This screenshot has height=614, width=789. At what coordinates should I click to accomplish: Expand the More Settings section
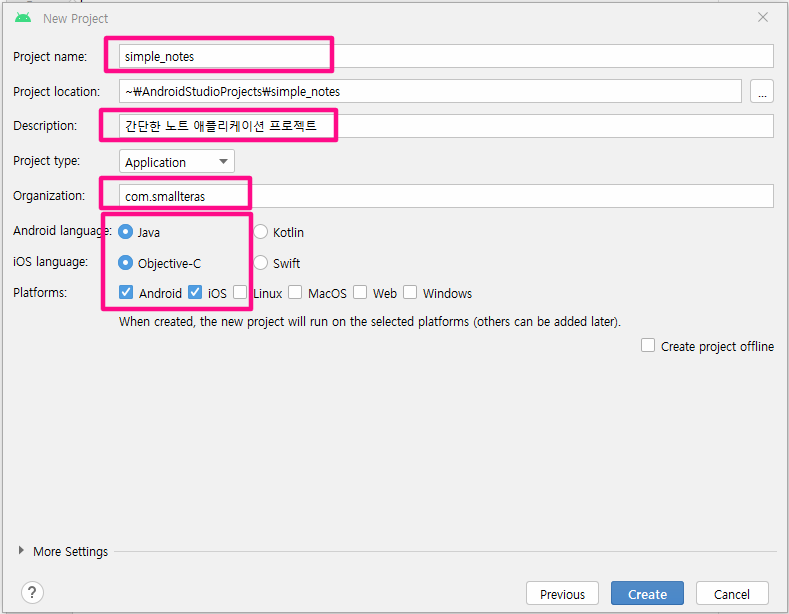point(24,551)
